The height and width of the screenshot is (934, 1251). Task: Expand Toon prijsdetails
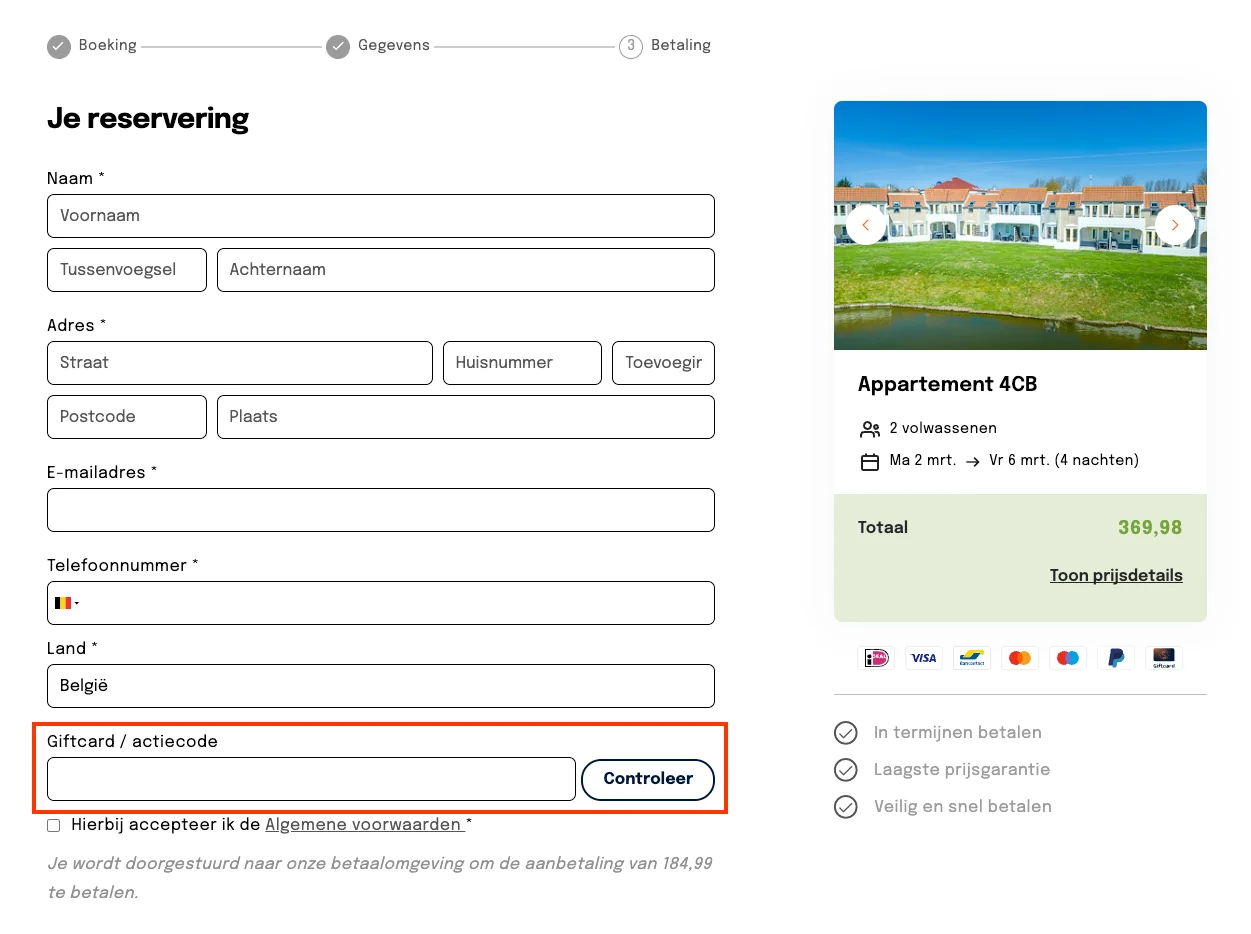point(1116,575)
